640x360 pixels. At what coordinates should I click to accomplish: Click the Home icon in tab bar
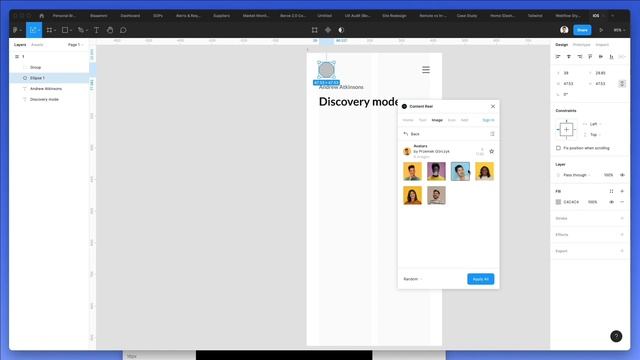pos(41,16)
